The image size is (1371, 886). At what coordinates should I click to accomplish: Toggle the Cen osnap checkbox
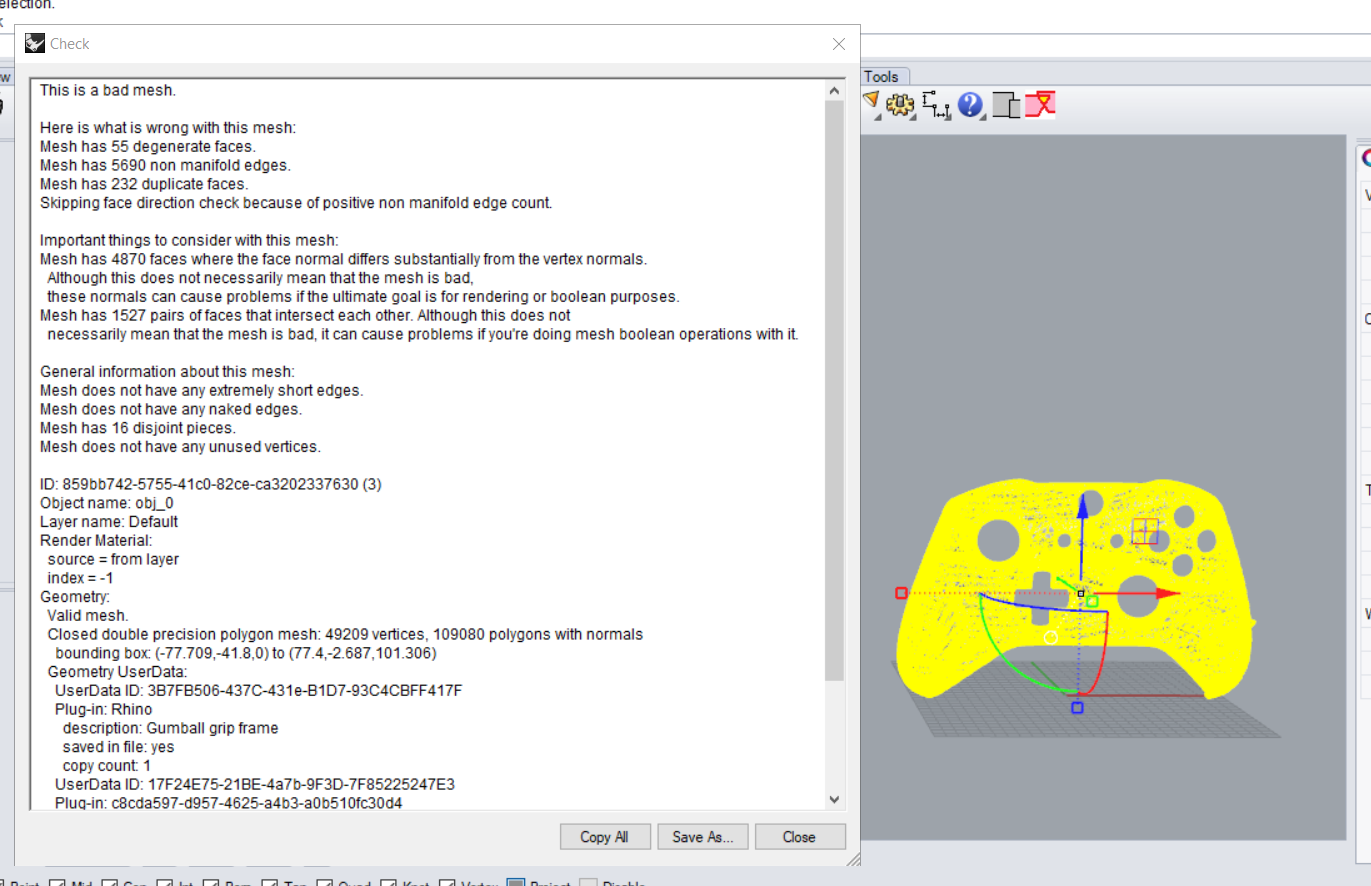109,884
